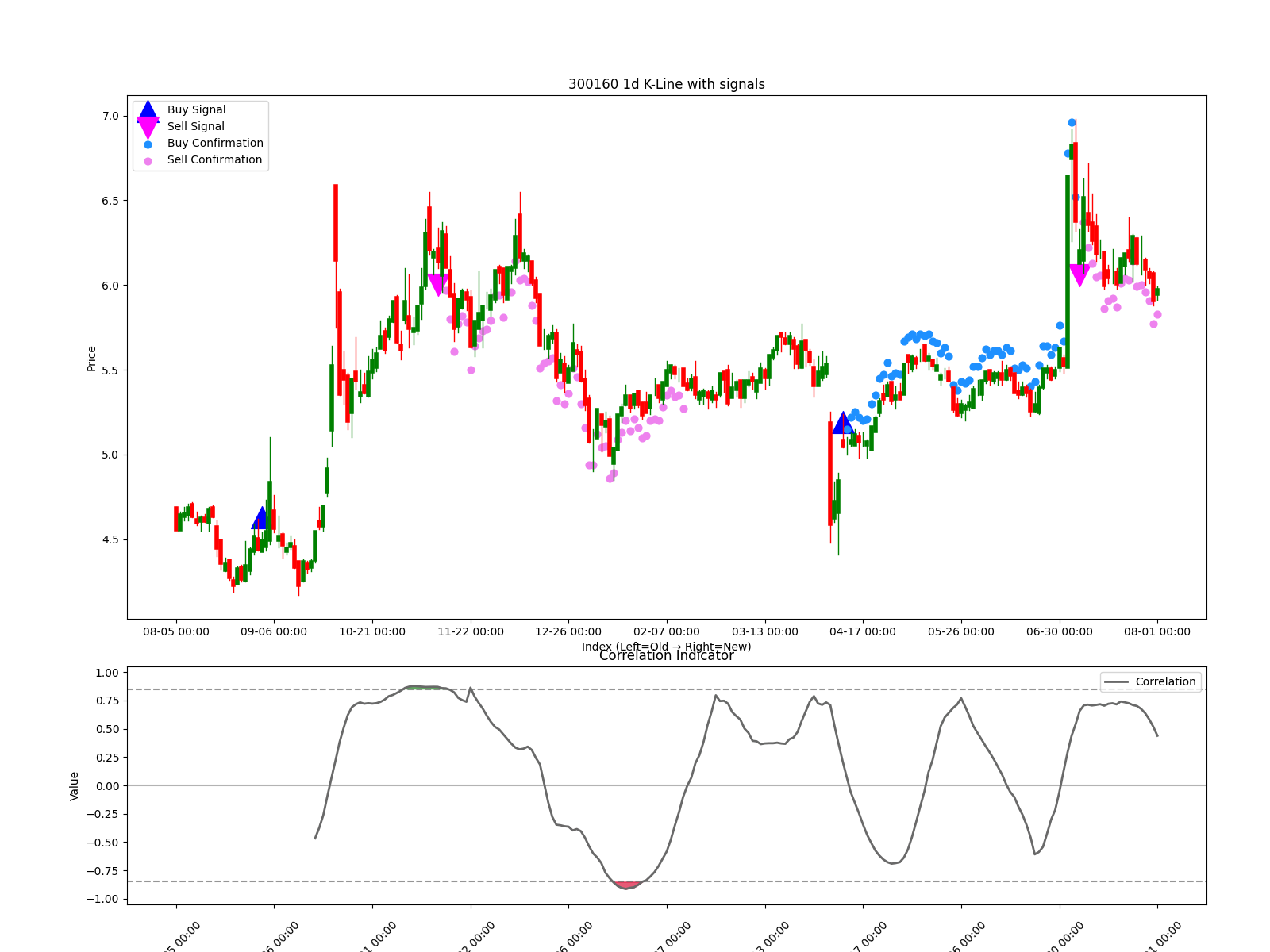Click the date tick '06-30 00:00'

[x=1060, y=631]
